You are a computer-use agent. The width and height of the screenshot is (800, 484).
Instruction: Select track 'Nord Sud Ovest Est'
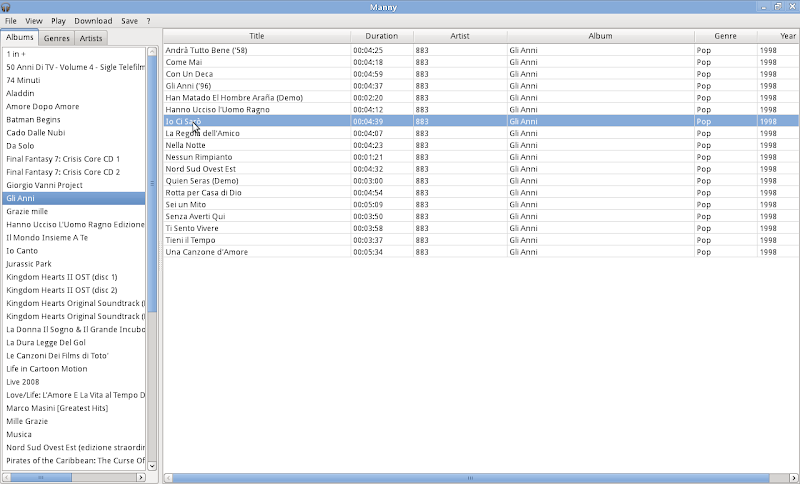(x=201, y=169)
